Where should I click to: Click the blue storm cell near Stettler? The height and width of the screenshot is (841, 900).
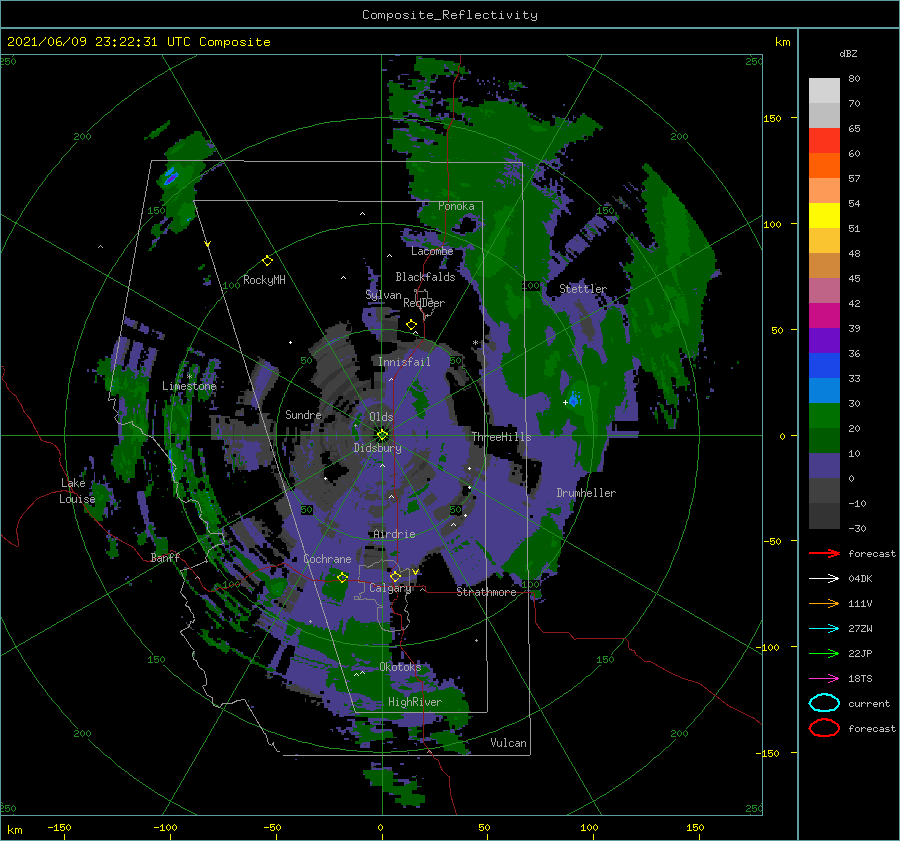(575, 400)
